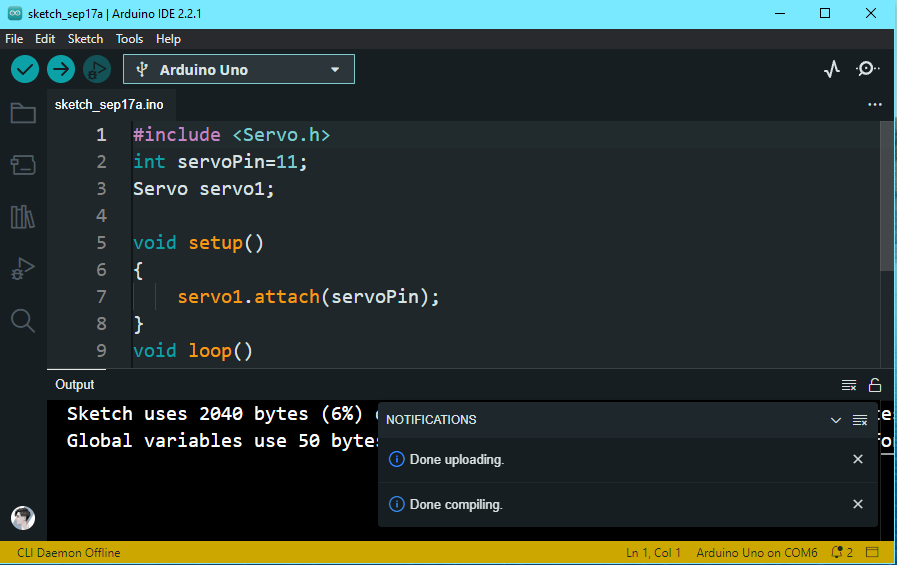Collapse the Notifications panel with chevron

point(836,420)
